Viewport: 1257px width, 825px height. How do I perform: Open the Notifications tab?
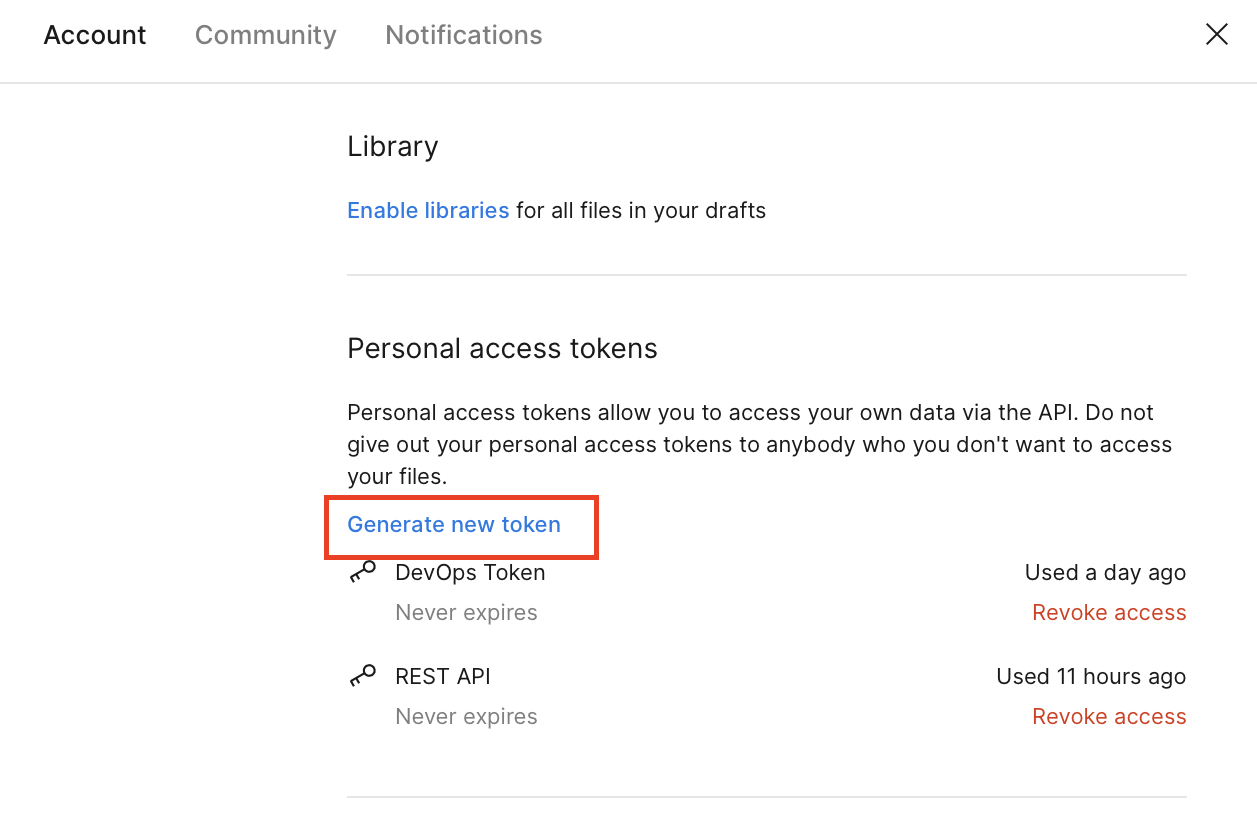pos(463,35)
